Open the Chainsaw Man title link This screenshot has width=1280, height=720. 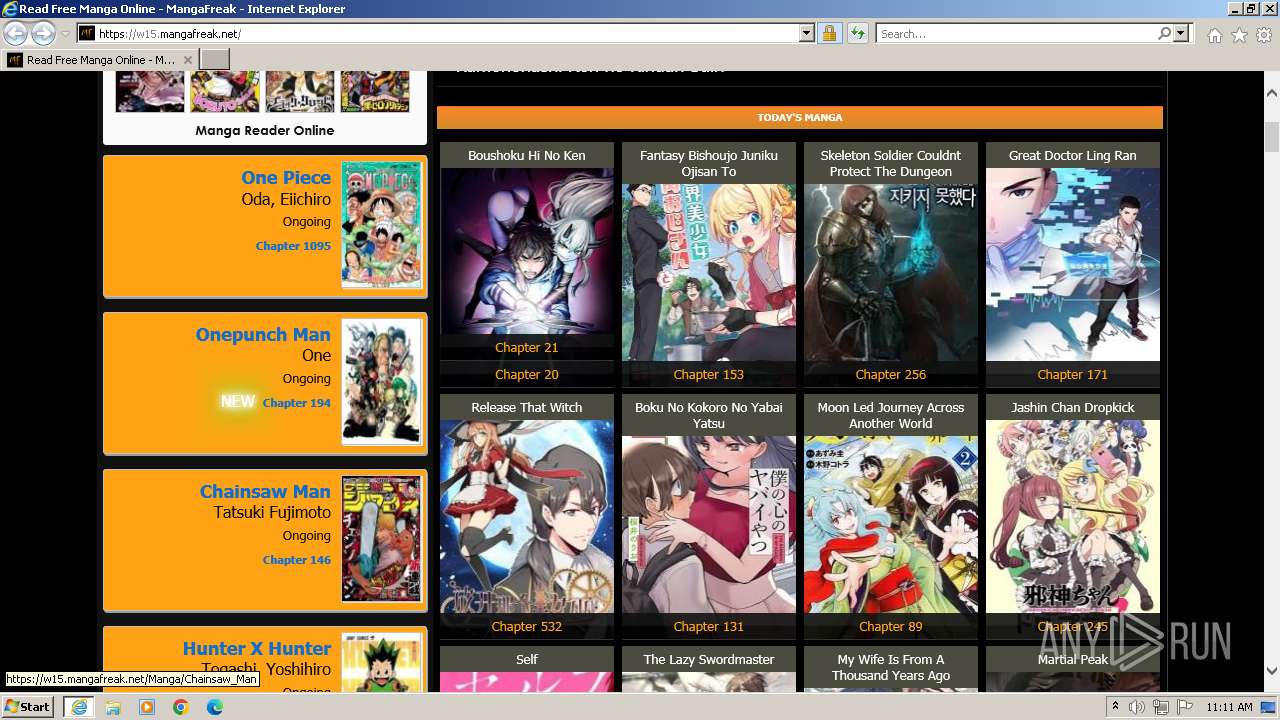(x=265, y=492)
